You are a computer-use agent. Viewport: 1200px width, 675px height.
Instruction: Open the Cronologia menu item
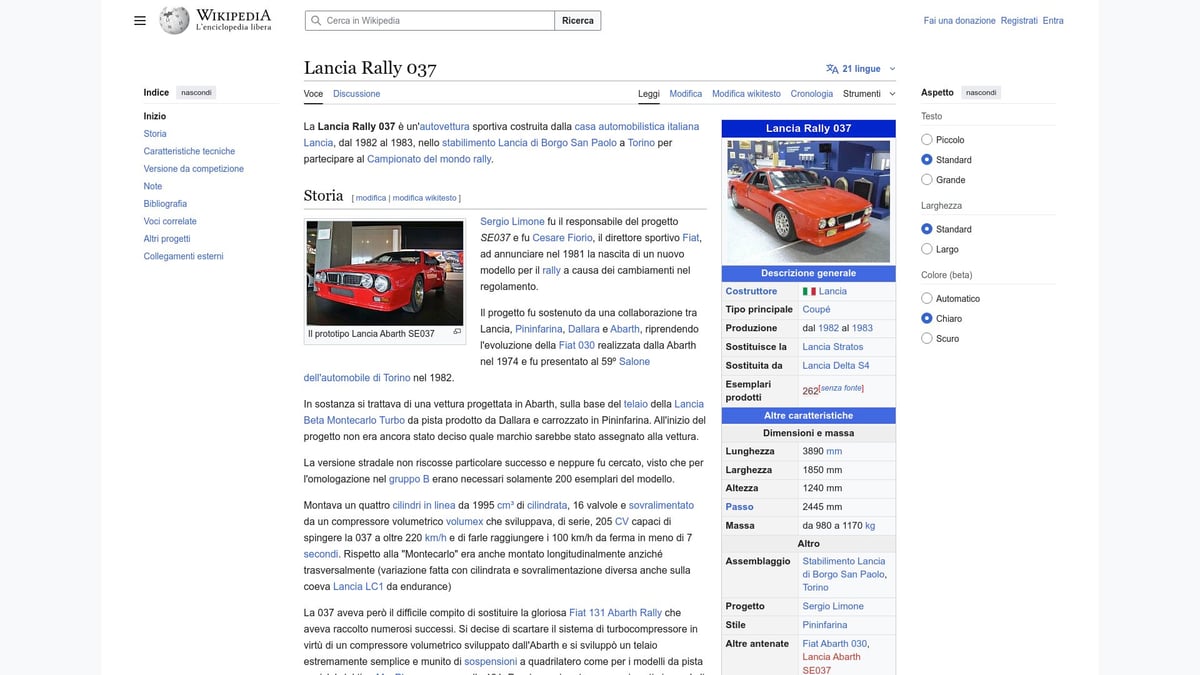(x=811, y=93)
